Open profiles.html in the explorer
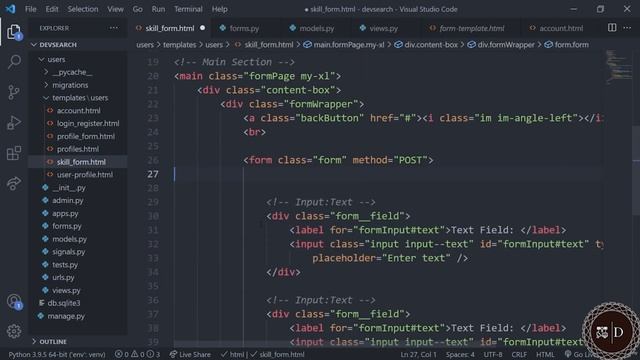Image resolution: width=640 pixels, height=360 pixels. pyautogui.click(x=78, y=149)
